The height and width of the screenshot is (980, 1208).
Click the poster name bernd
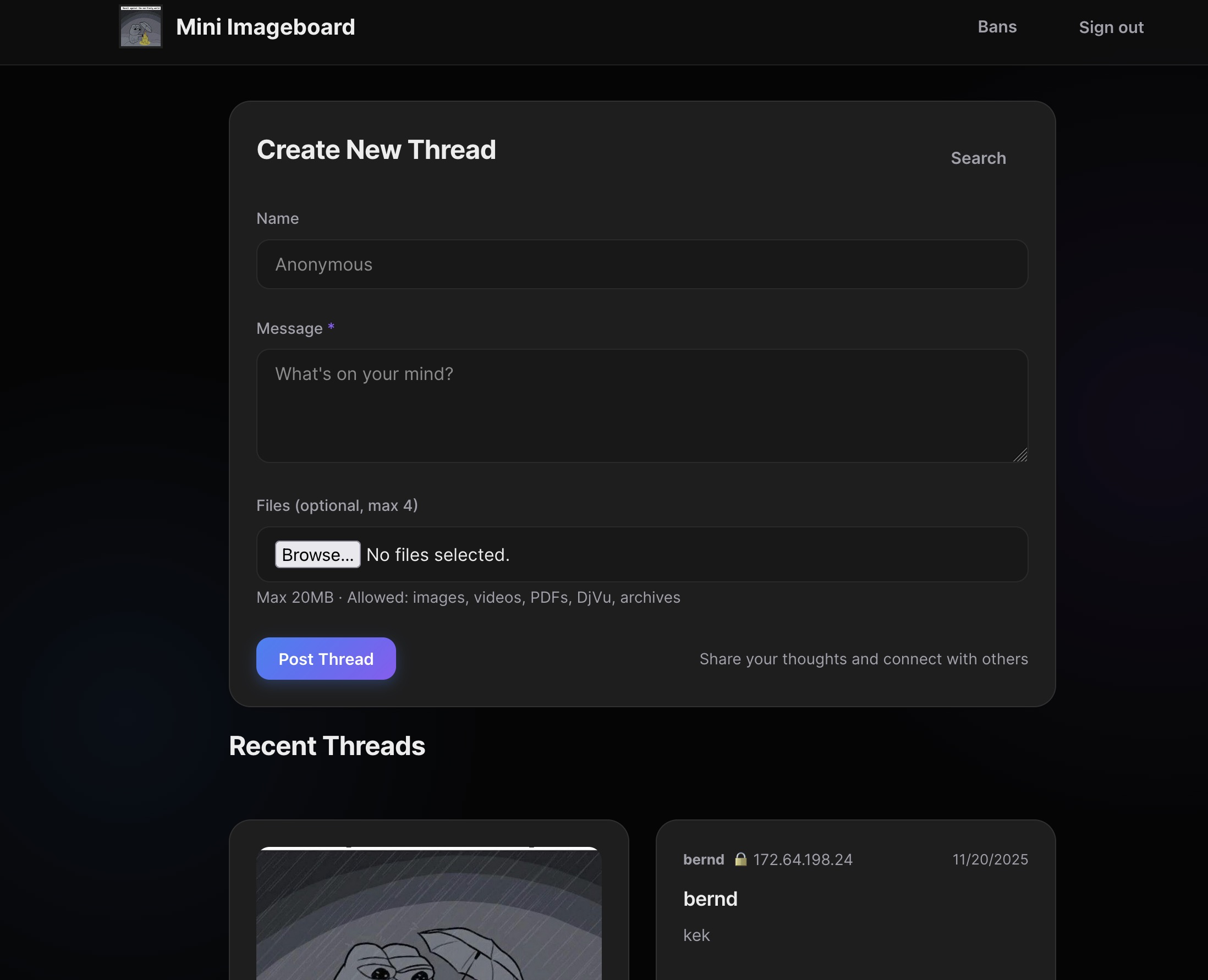[x=703, y=859]
